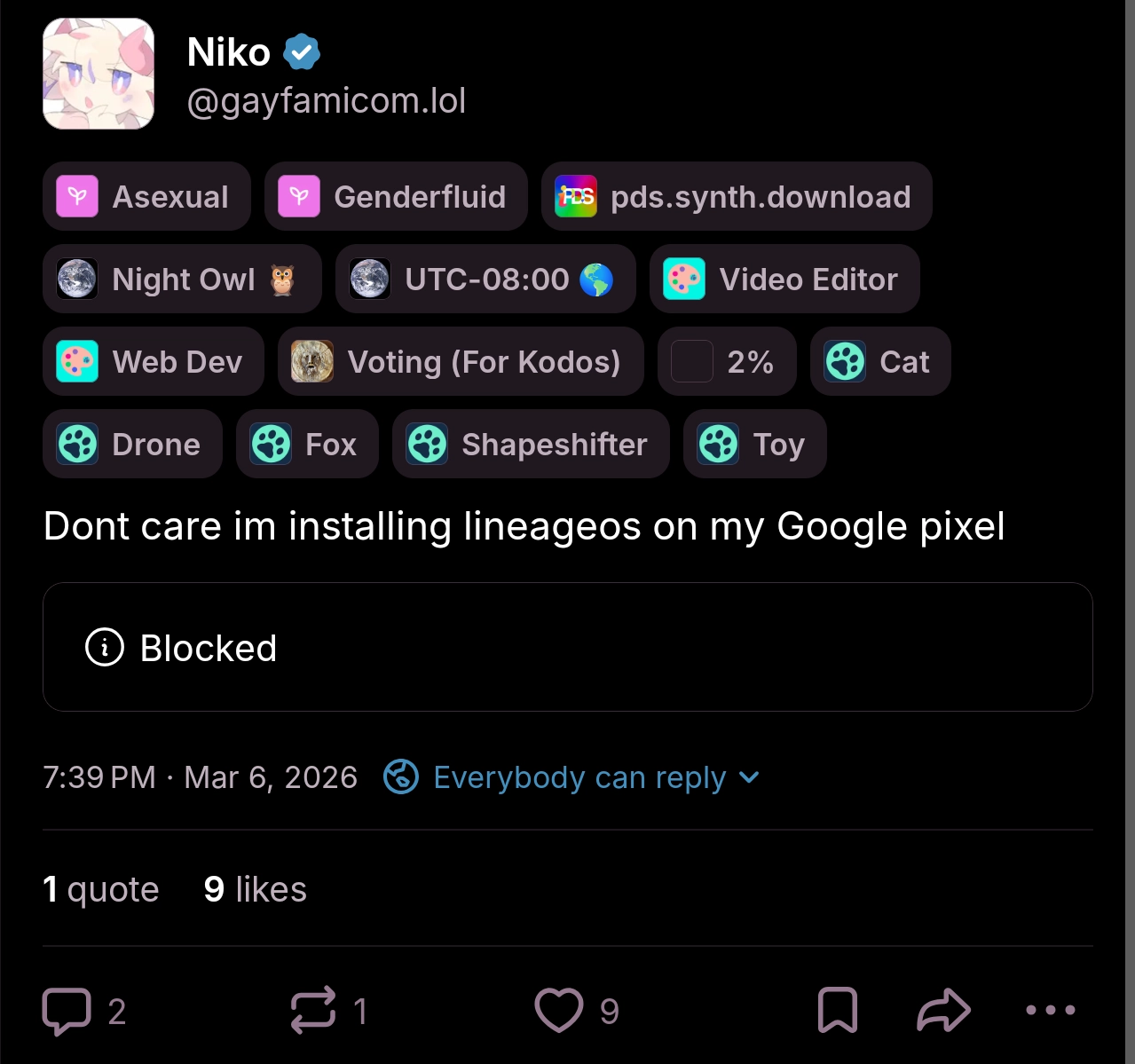Select the Shapeshifter badge
This screenshot has width=1135, height=1064.
click(x=531, y=444)
